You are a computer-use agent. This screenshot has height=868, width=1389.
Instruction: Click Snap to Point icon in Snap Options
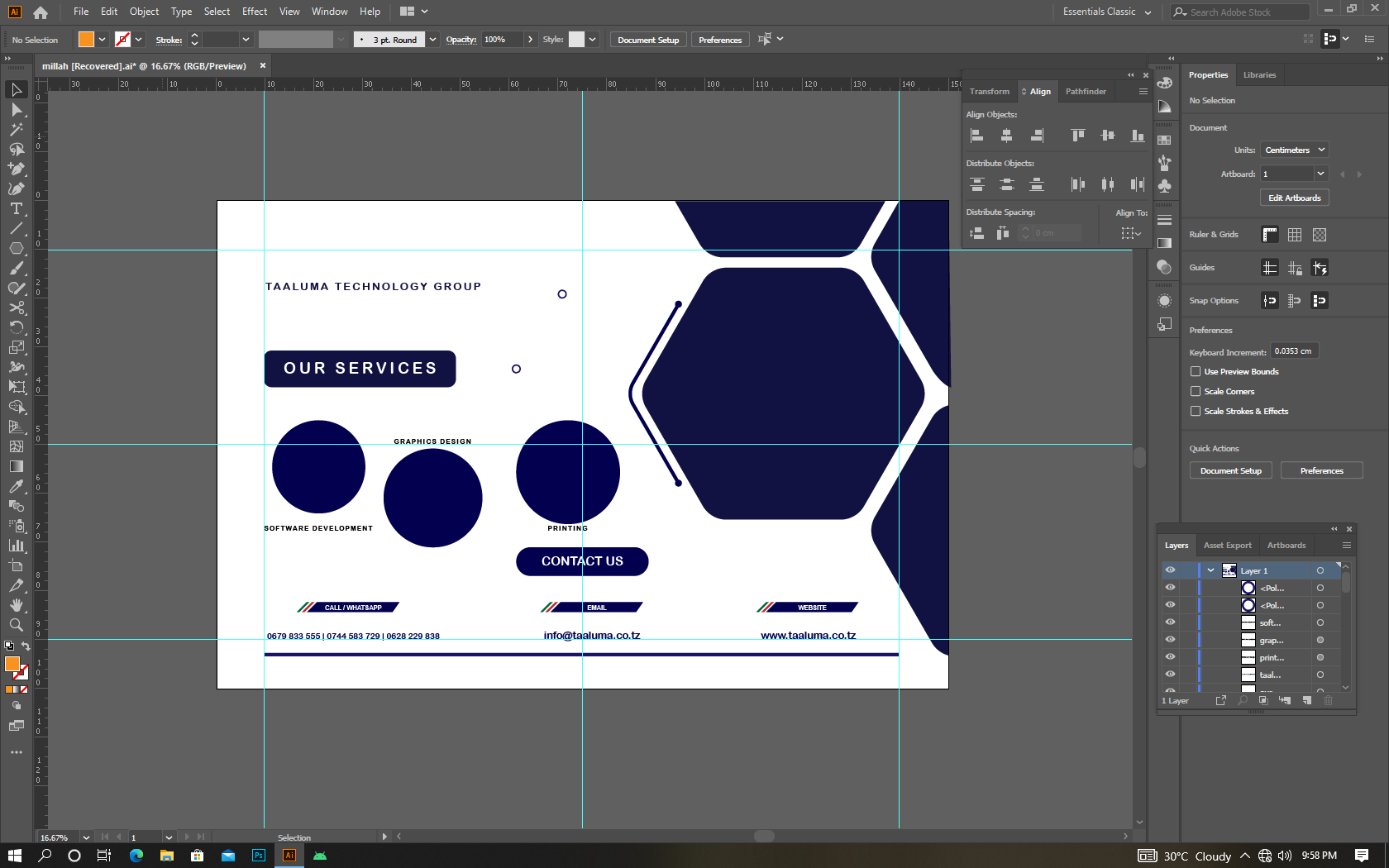tap(1270, 301)
